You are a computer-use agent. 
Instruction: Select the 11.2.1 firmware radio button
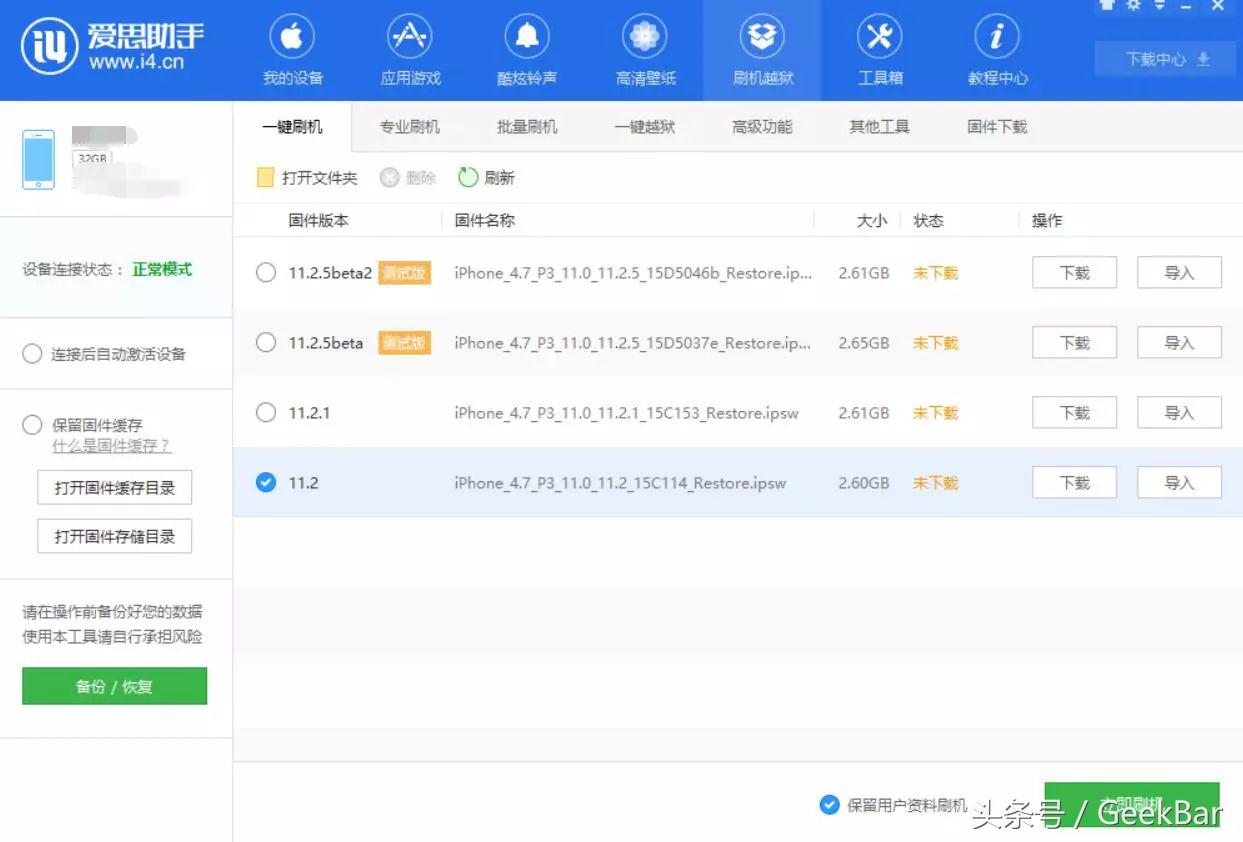point(265,412)
